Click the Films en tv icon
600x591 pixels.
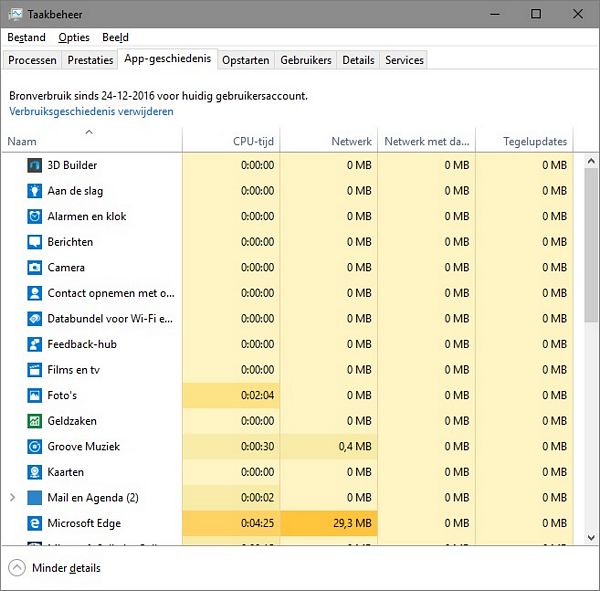[34, 370]
